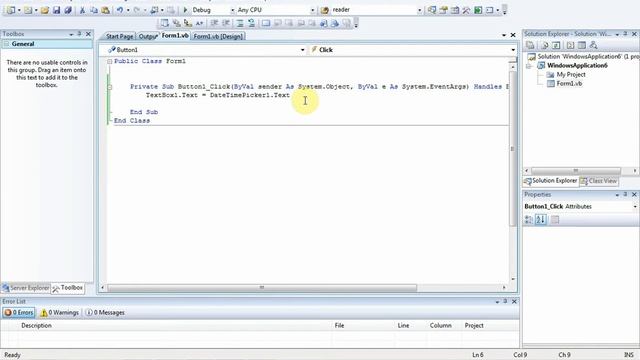The height and width of the screenshot is (360, 640).
Task: Toggle the 0 Messages filter button
Action: click(105, 313)
